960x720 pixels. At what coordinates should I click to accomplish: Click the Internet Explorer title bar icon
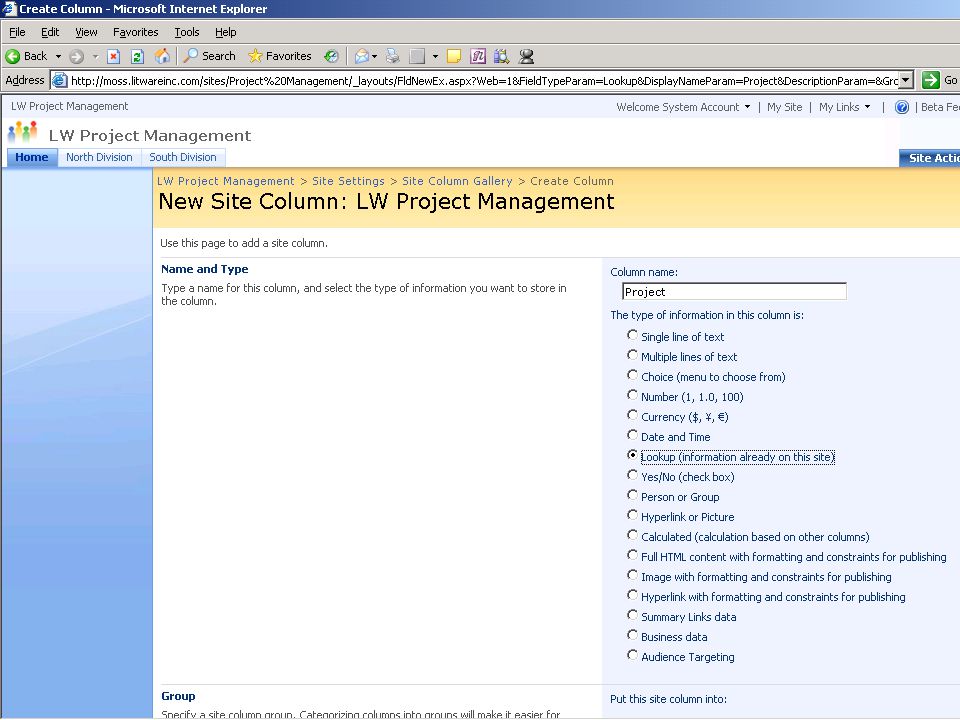click(x=9, y=9)
